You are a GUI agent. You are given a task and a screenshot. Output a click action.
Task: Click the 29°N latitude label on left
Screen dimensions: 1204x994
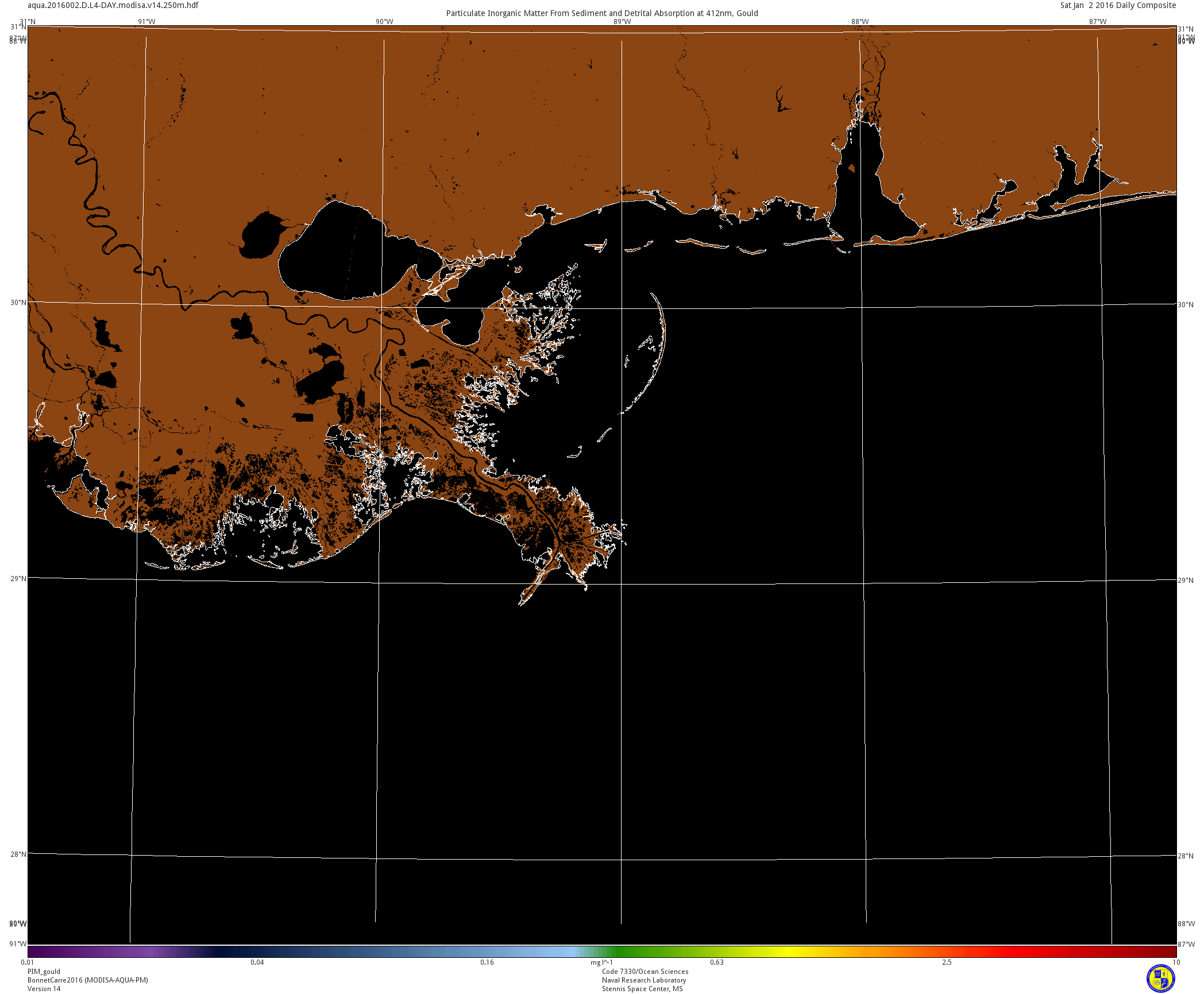(18, 578)
